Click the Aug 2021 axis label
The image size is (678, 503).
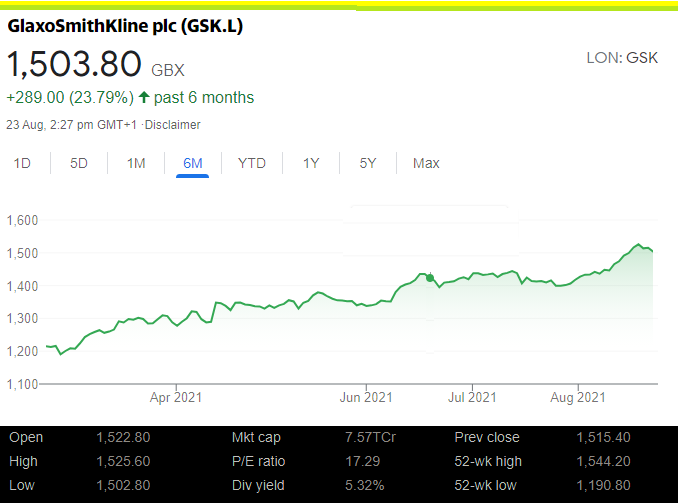[x=578, y=397]
